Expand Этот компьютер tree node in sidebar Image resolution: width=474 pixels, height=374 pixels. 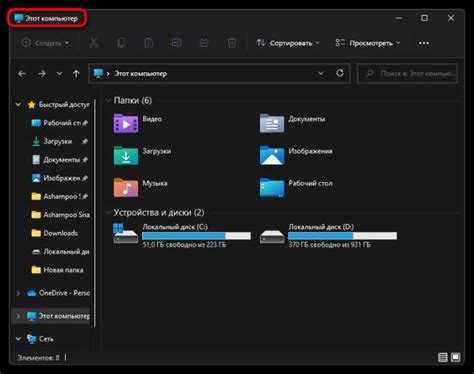(18, 316)
